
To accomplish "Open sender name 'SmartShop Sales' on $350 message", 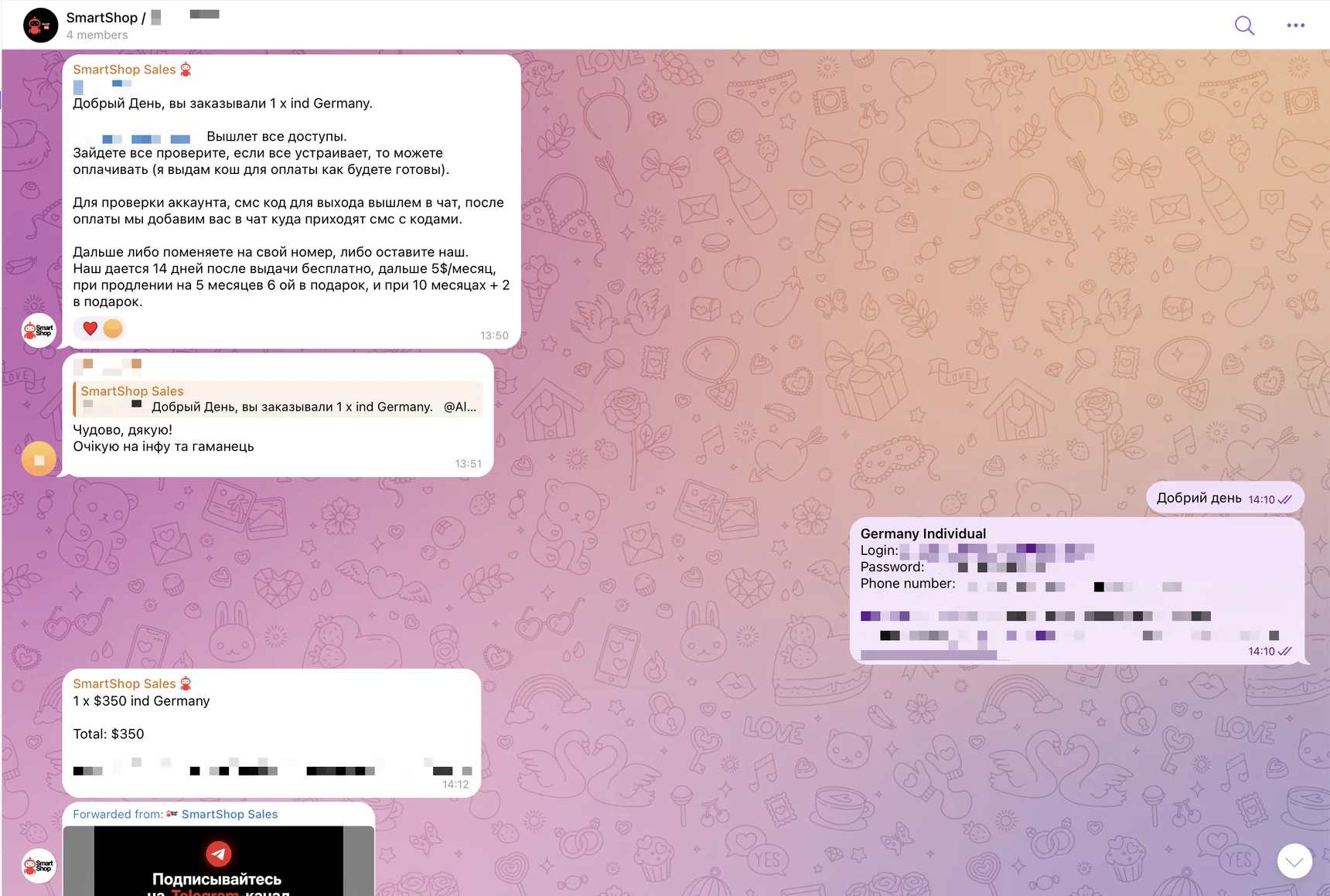I will [x=124, y=684].
